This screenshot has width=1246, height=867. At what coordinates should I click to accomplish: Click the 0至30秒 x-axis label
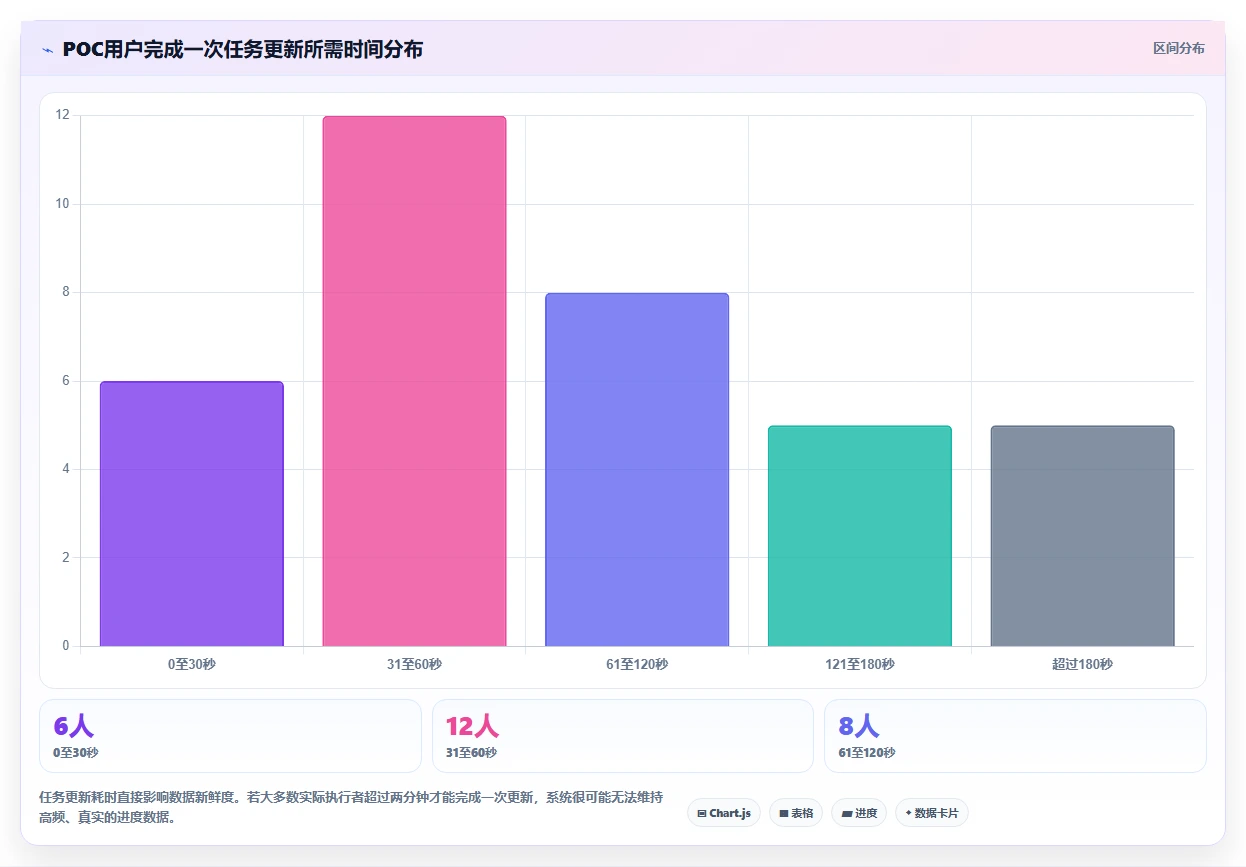[x=192, y=664]
